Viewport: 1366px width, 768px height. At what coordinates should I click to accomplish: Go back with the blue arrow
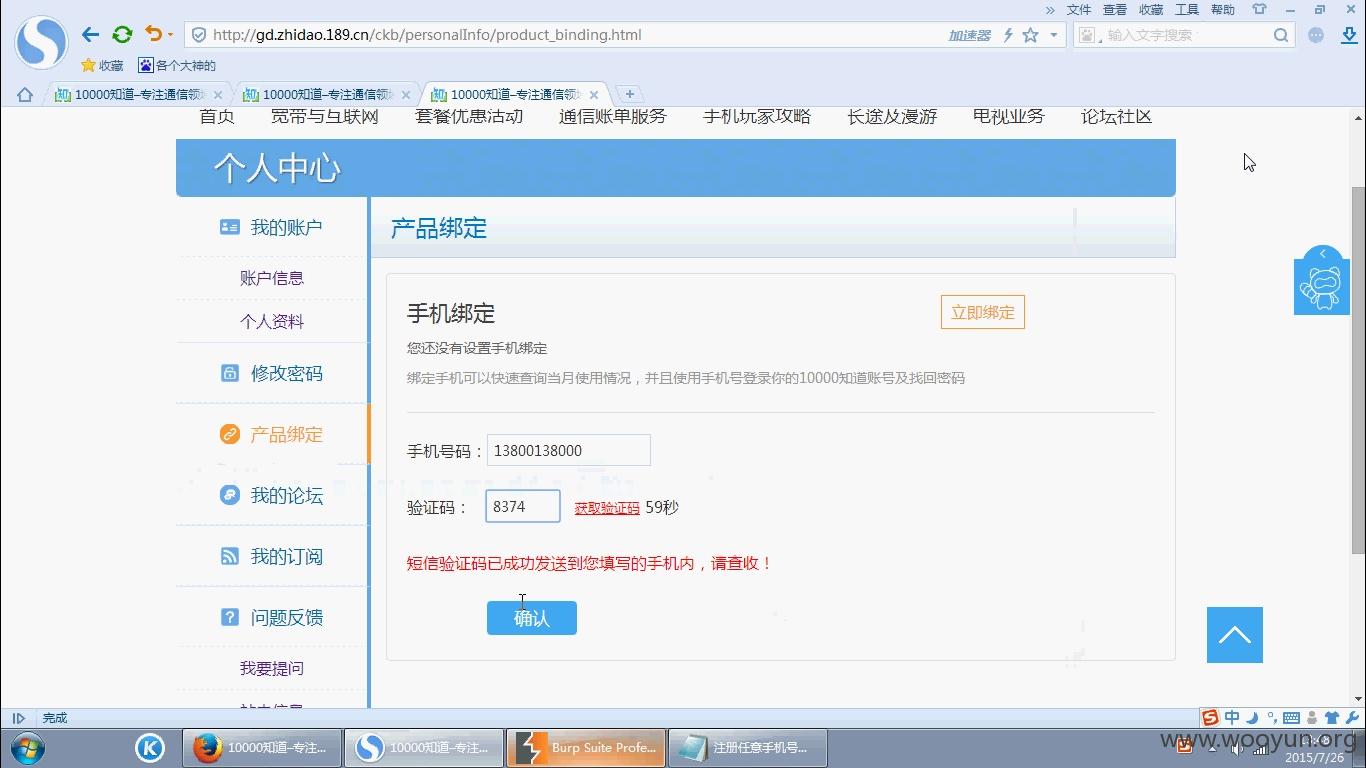click(x=91, y=35)
